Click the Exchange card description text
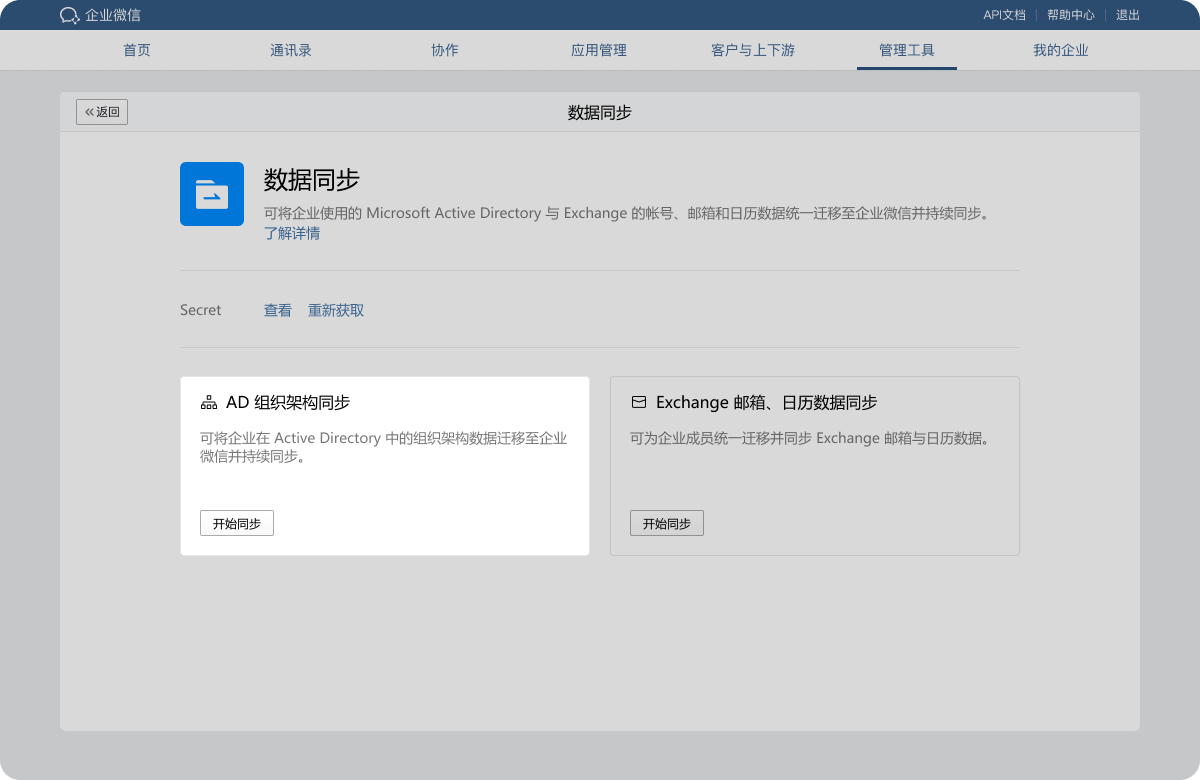Screen dimensions: 1200x780 click(810, 438)
